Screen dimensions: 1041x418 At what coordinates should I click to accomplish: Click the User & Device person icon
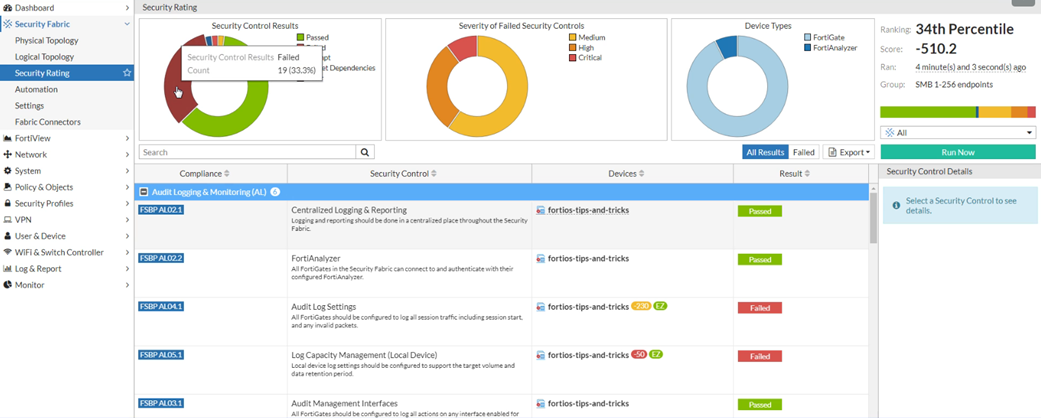click(x=8, y=236)
